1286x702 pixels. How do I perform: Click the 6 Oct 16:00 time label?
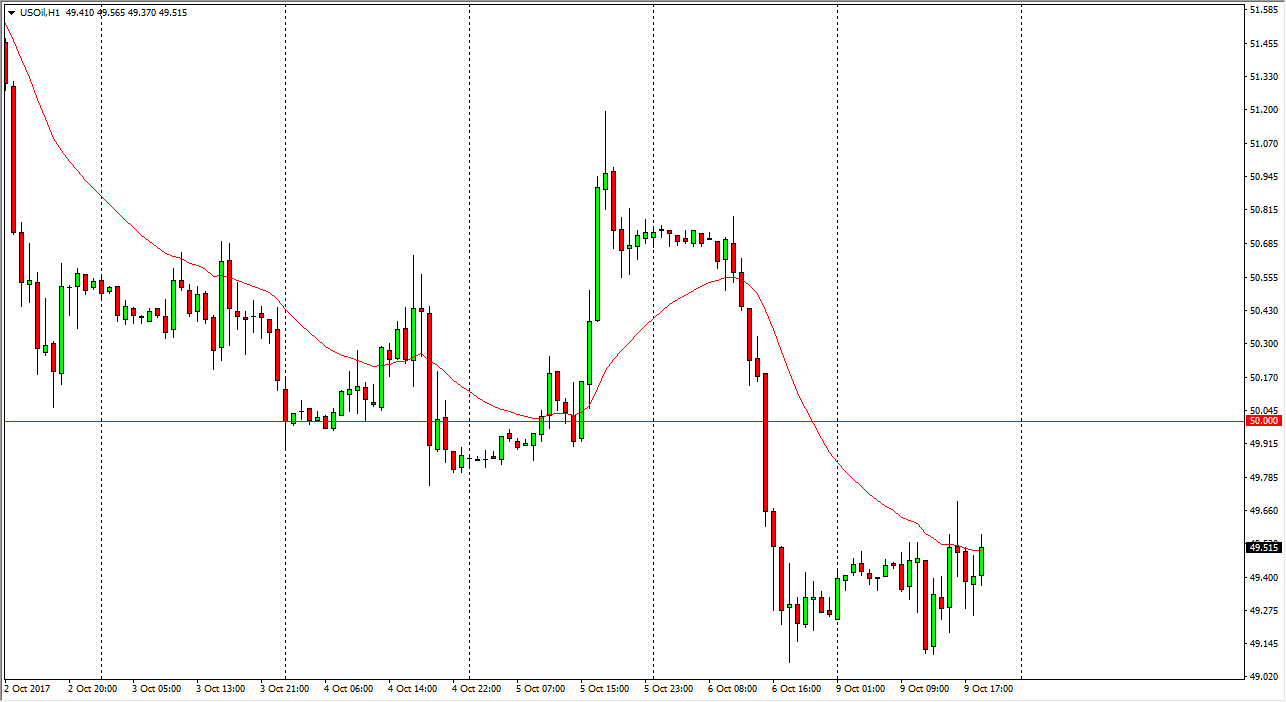[x=797, y=689]
